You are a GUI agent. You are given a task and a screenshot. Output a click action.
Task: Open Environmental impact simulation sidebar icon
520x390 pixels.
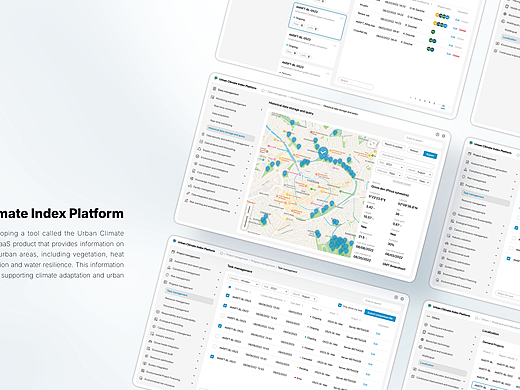point(197,156)
